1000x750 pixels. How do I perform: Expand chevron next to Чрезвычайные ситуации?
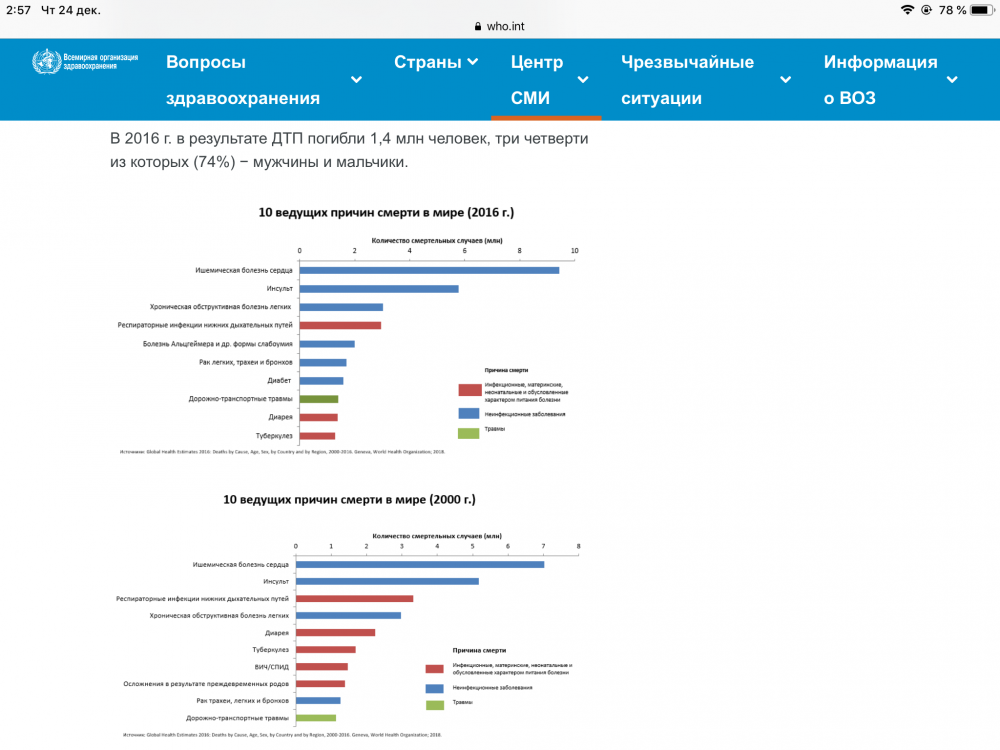point(785,80)
